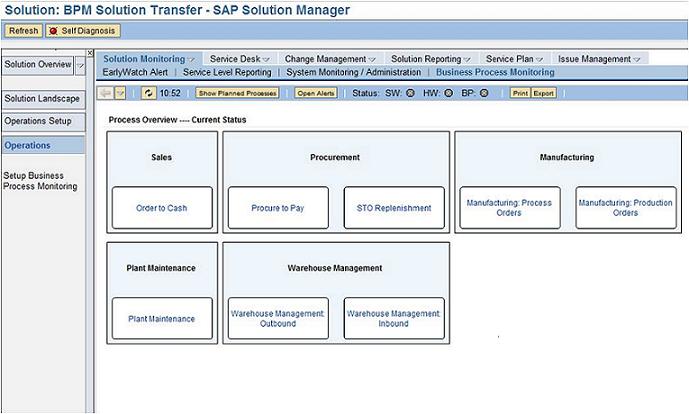Click the top Refresh button
Viewport: 689px width, 414px height.
(23, 31)
